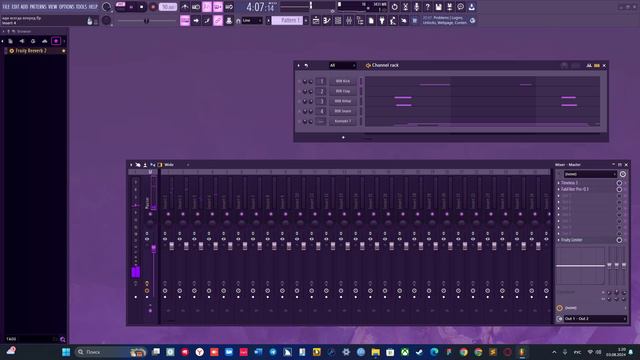This screenshot has height=360, width=640.
Task: Open the FILE menu
Action: 6,7
